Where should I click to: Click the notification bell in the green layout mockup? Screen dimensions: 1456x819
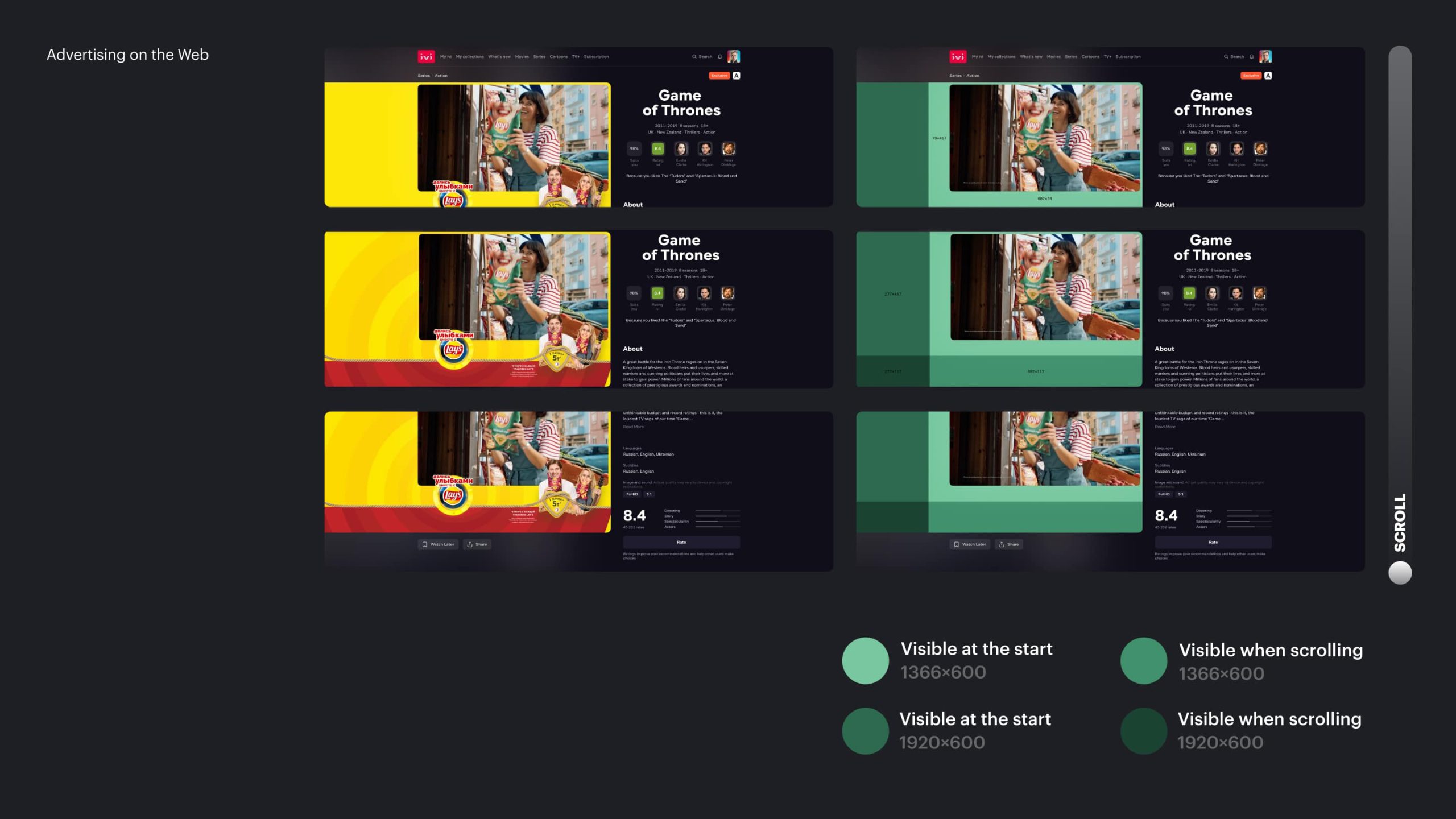coord(1251,57)
